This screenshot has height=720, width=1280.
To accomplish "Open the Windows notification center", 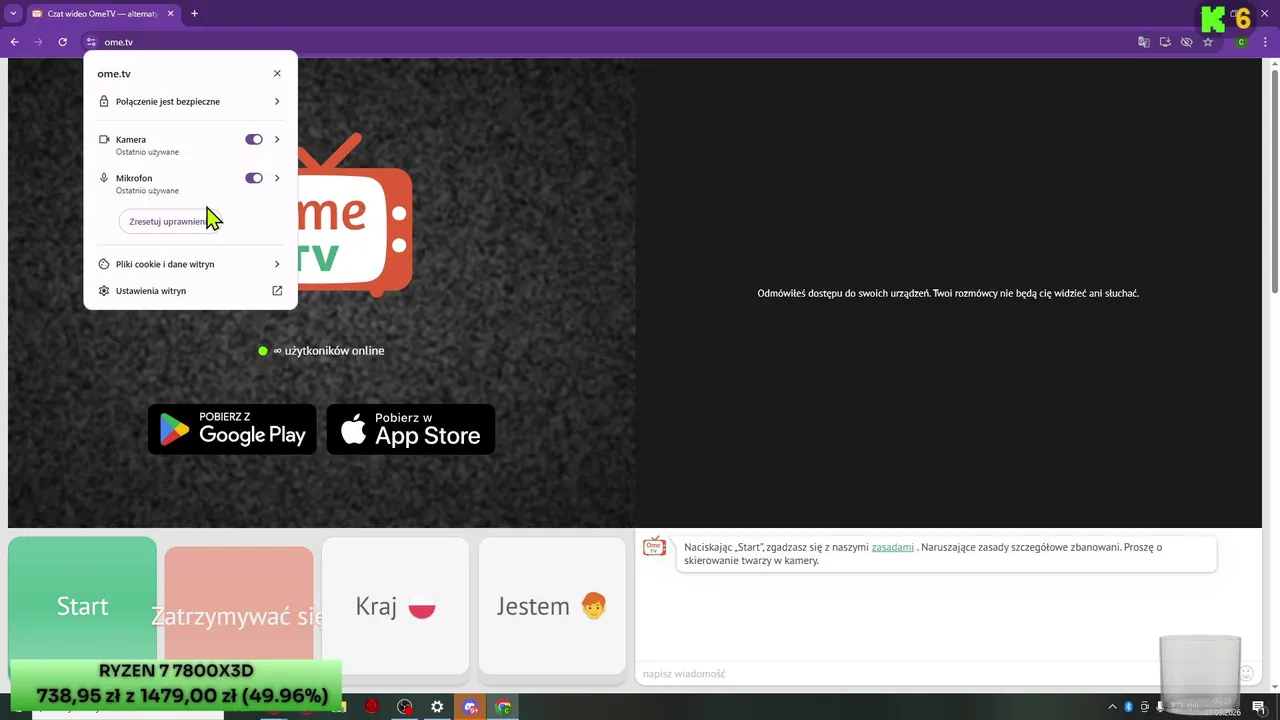I will click(x=1259, y=707).
